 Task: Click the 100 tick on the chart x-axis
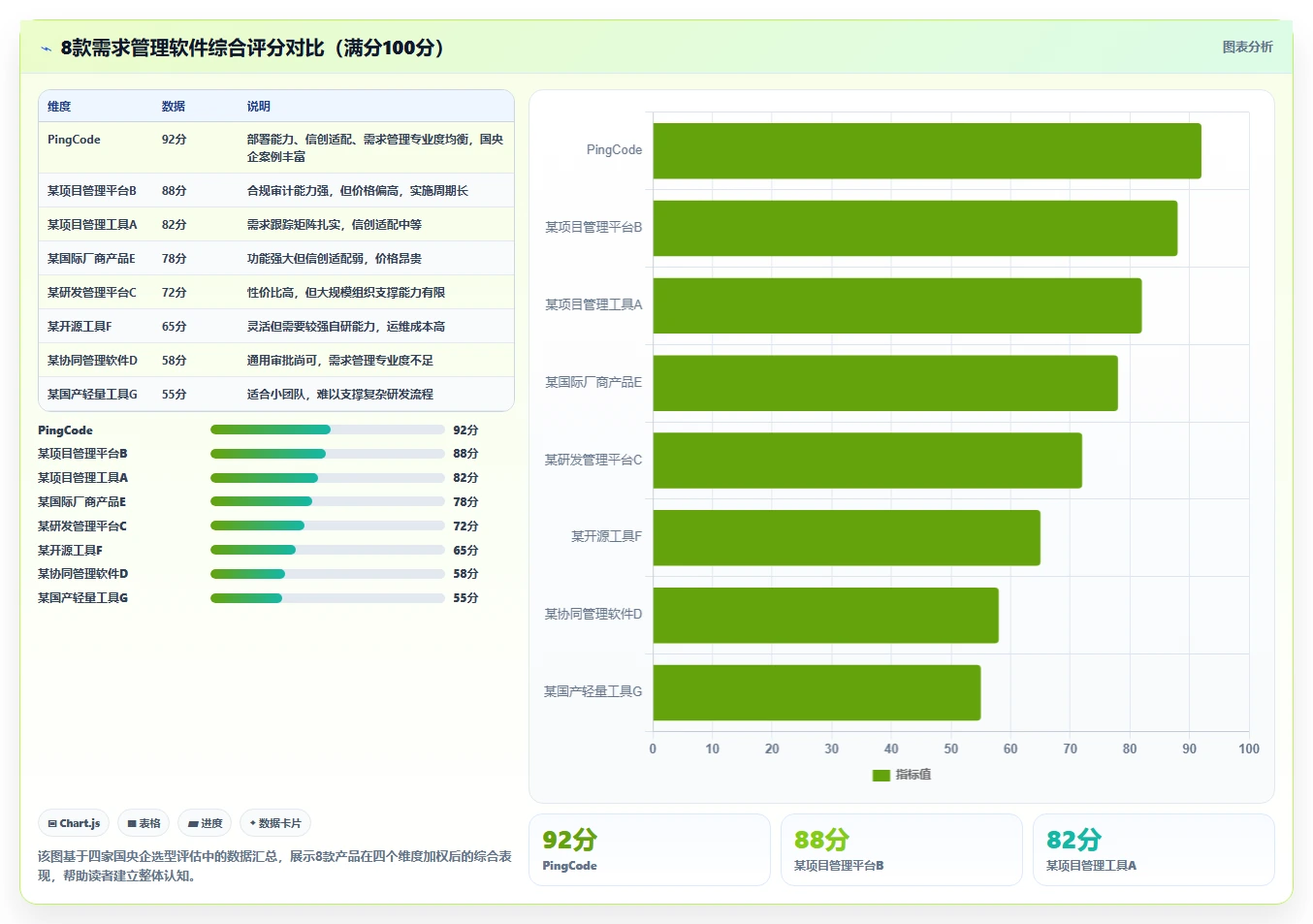[x=1249, y=749]
